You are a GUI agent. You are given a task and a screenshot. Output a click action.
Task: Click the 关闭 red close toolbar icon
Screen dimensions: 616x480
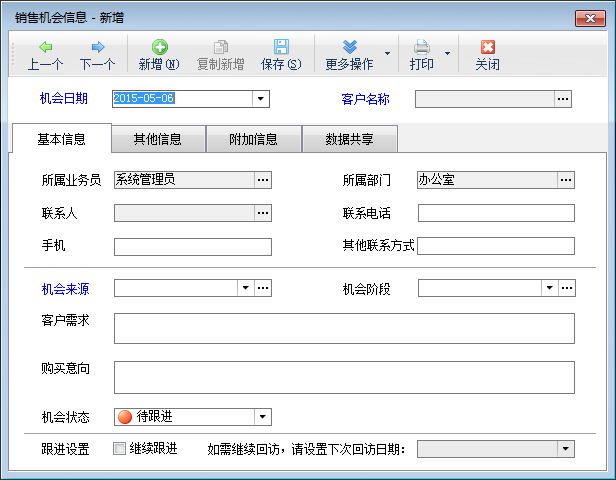tap(488, 47)
